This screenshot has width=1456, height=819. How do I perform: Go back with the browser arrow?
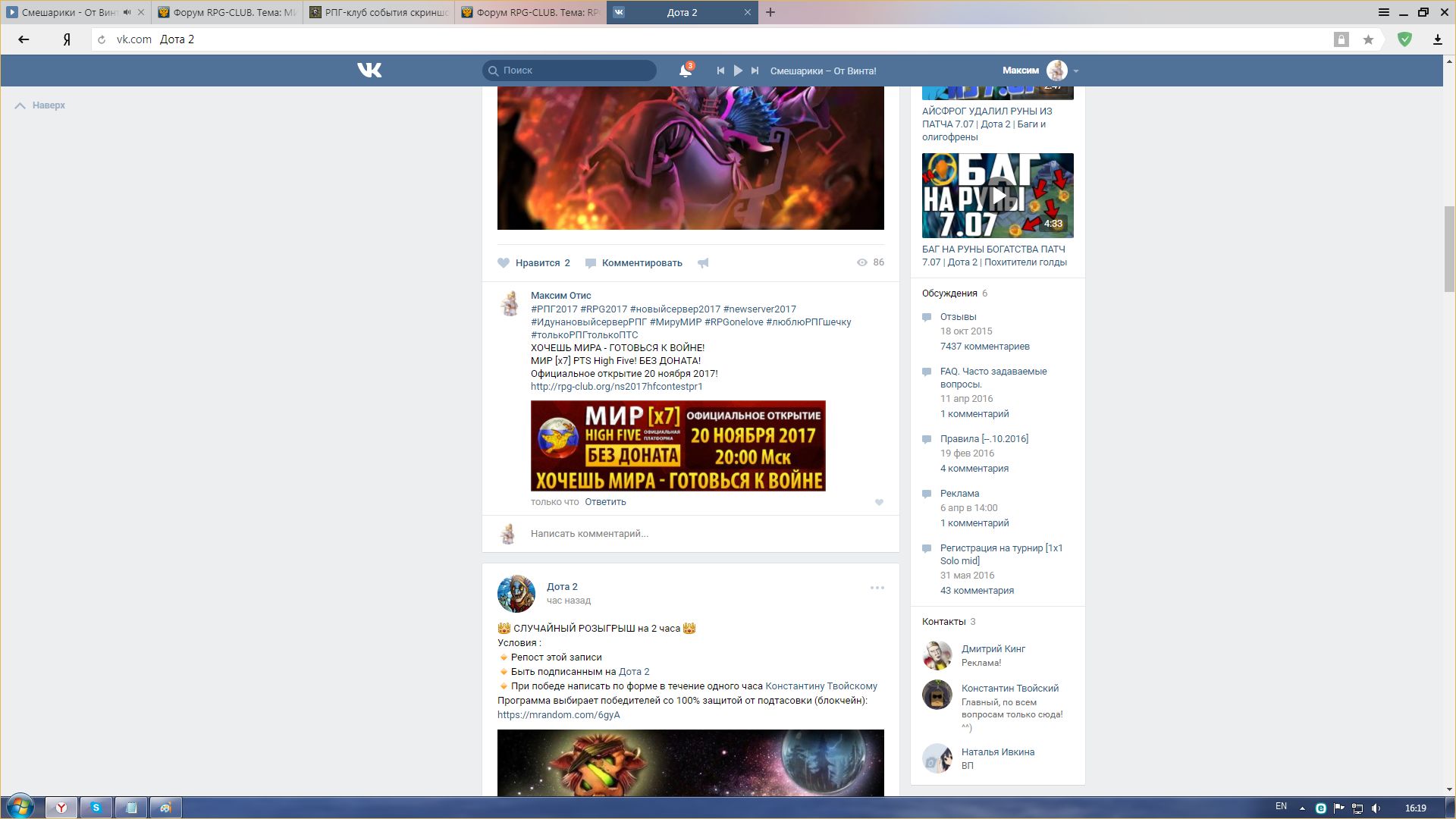[24, 39]
